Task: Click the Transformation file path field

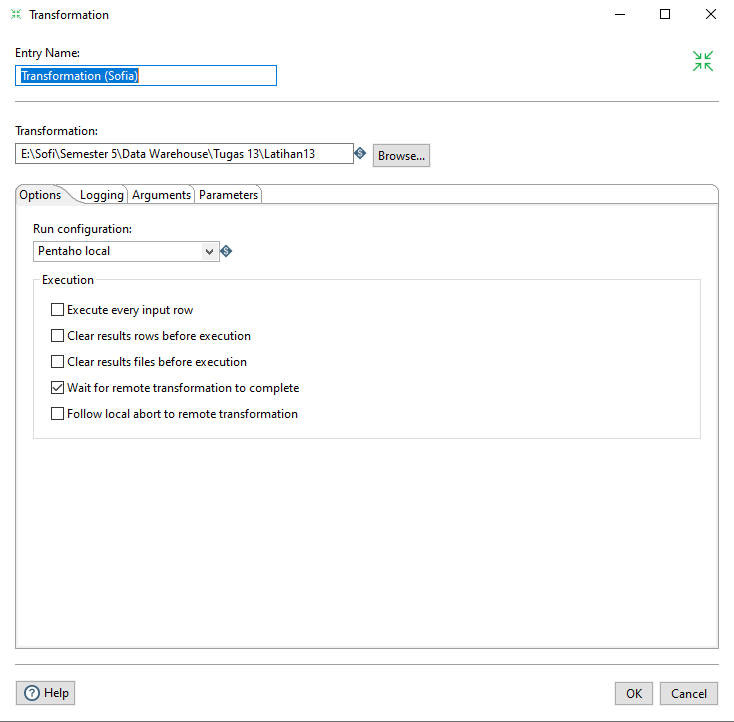Action: click(x=184, y=154)
